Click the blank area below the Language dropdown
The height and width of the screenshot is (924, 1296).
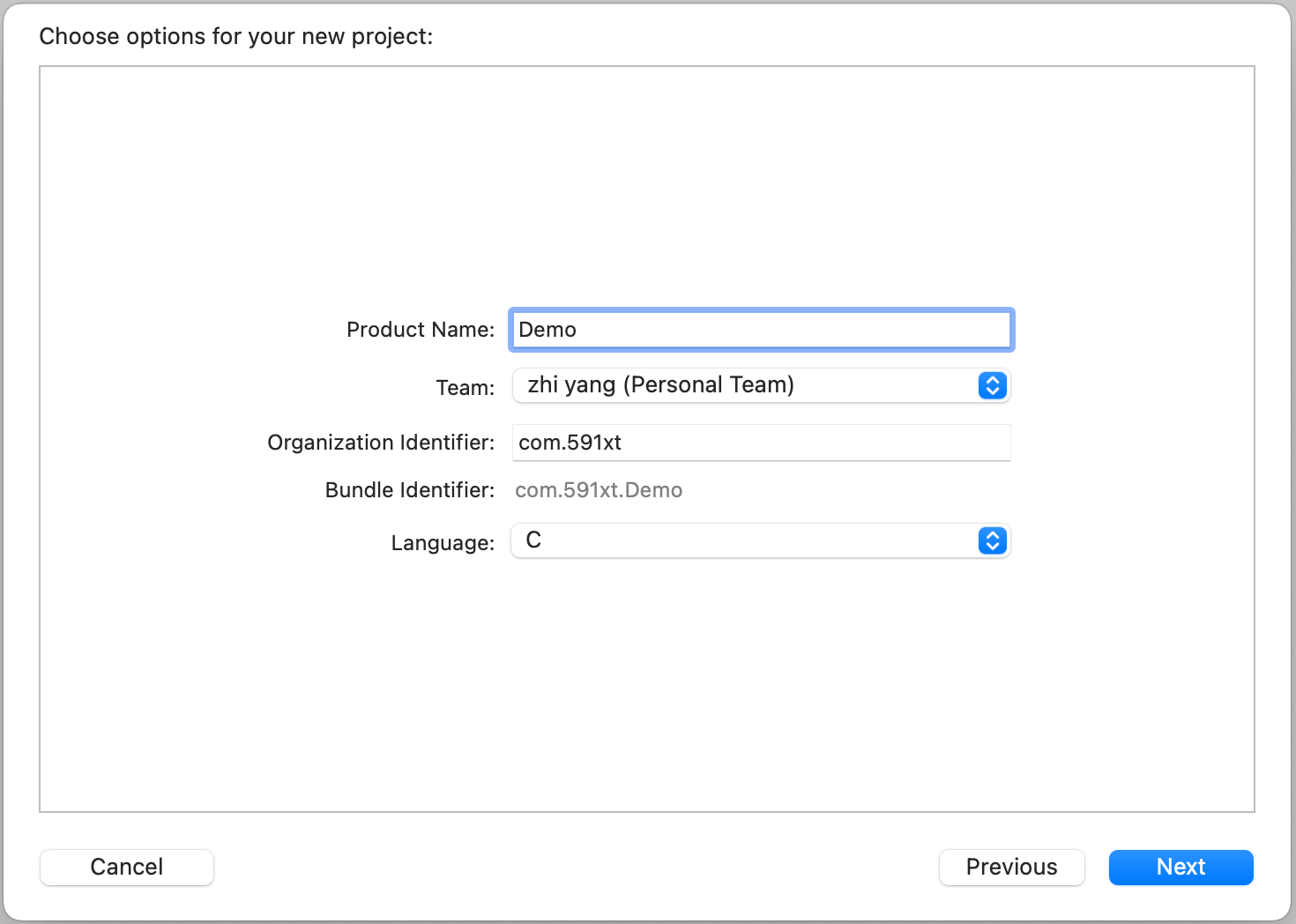click(647, 688)
